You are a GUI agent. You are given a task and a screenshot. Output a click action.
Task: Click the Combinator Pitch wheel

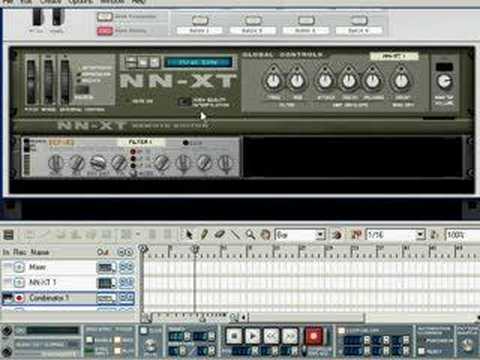coord(37,16)
